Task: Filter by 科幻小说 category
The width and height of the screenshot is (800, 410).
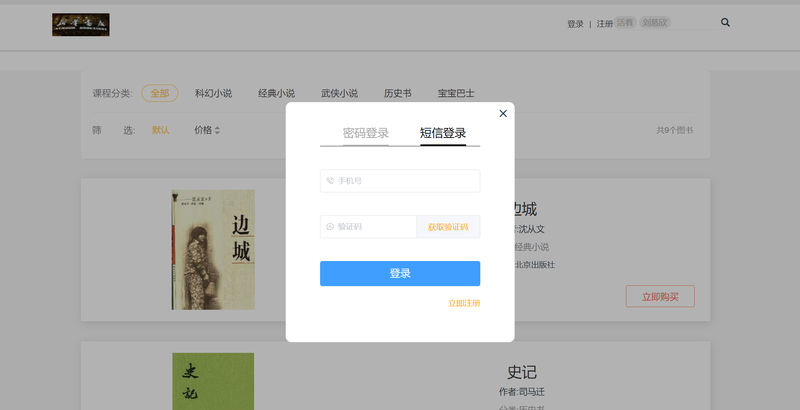Action: pos(213,93)
